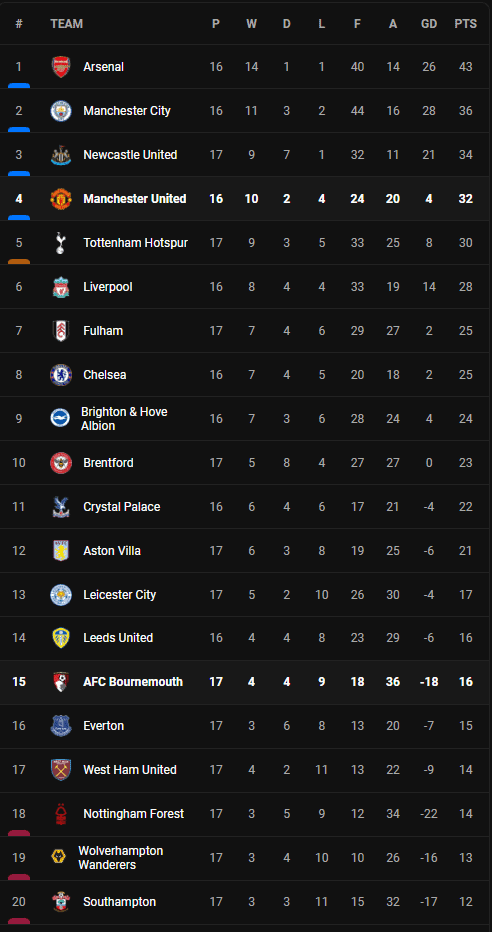Open Leicester City team link
This screenshot has height=932, width=492.
click(x=119, y=594)
